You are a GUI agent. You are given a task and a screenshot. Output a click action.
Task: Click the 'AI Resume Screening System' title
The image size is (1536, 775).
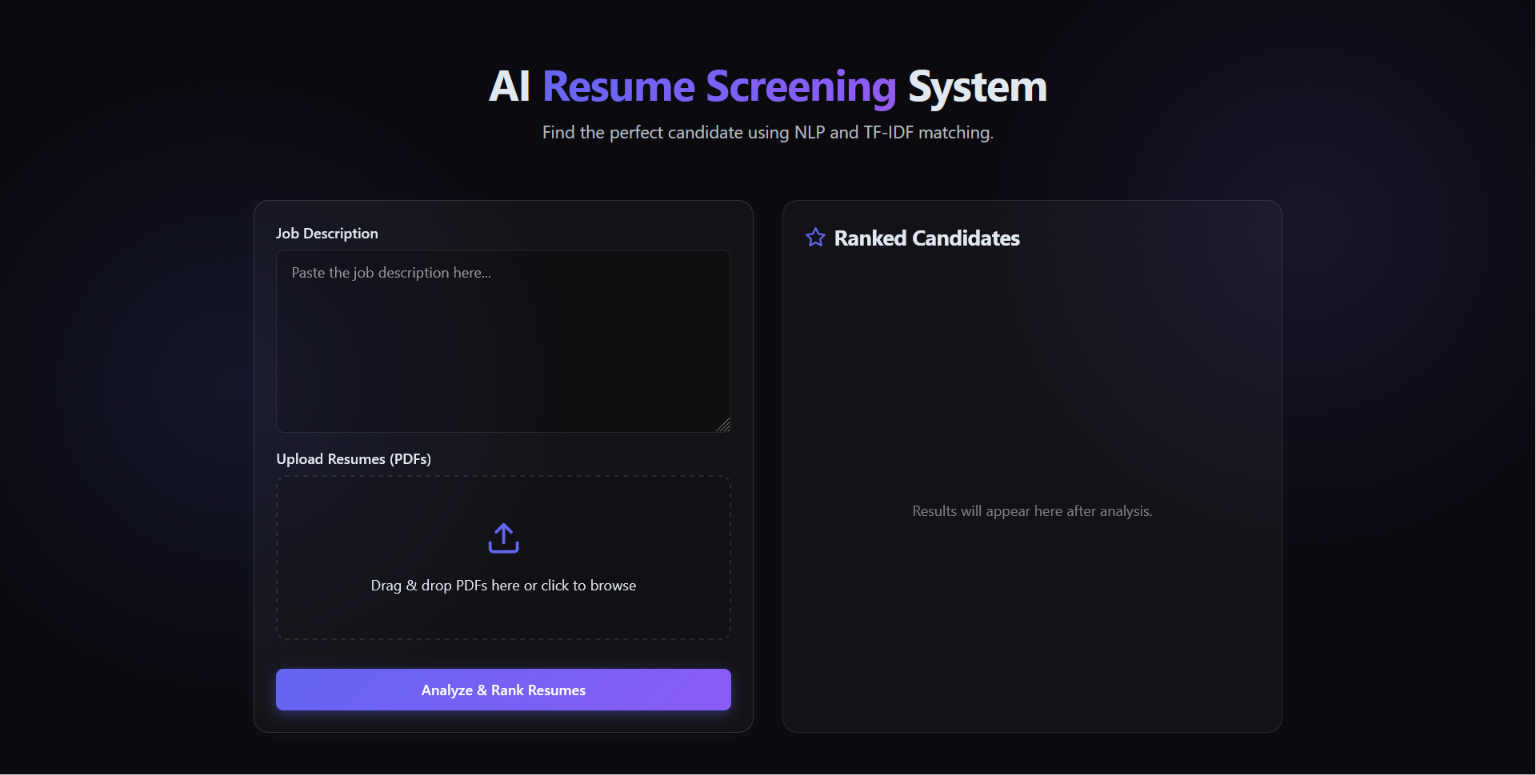[768, 87]
